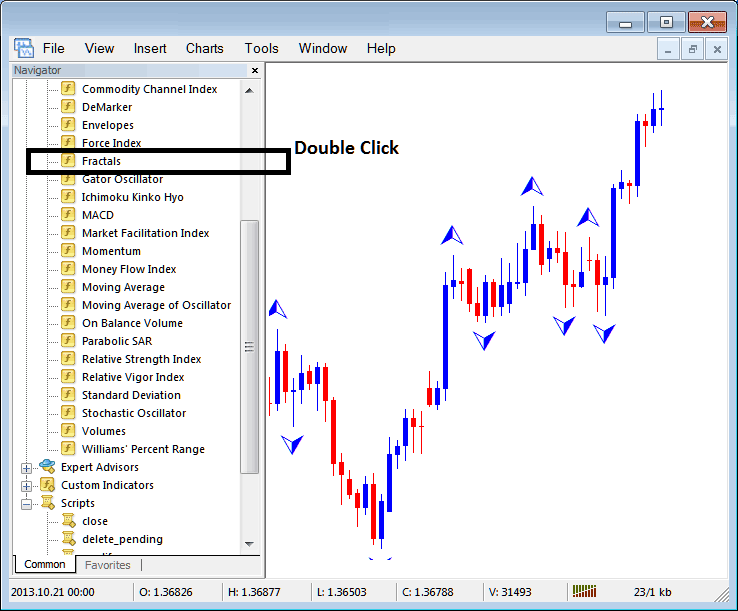Click the Navigator vertical scrollbar thumb
This screenshot has width=738, height=611.
coord(249,347)
